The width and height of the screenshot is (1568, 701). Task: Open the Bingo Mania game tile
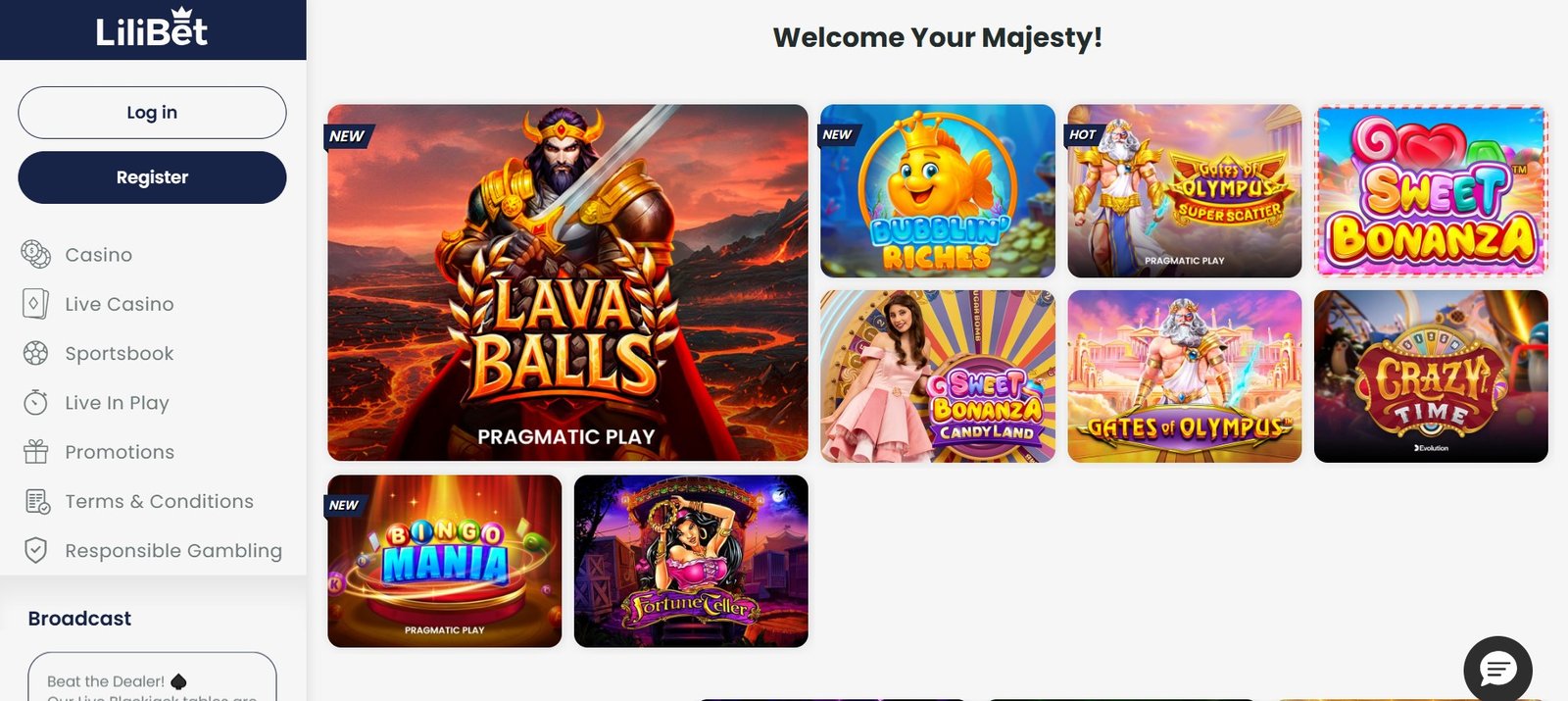(445, 561)
